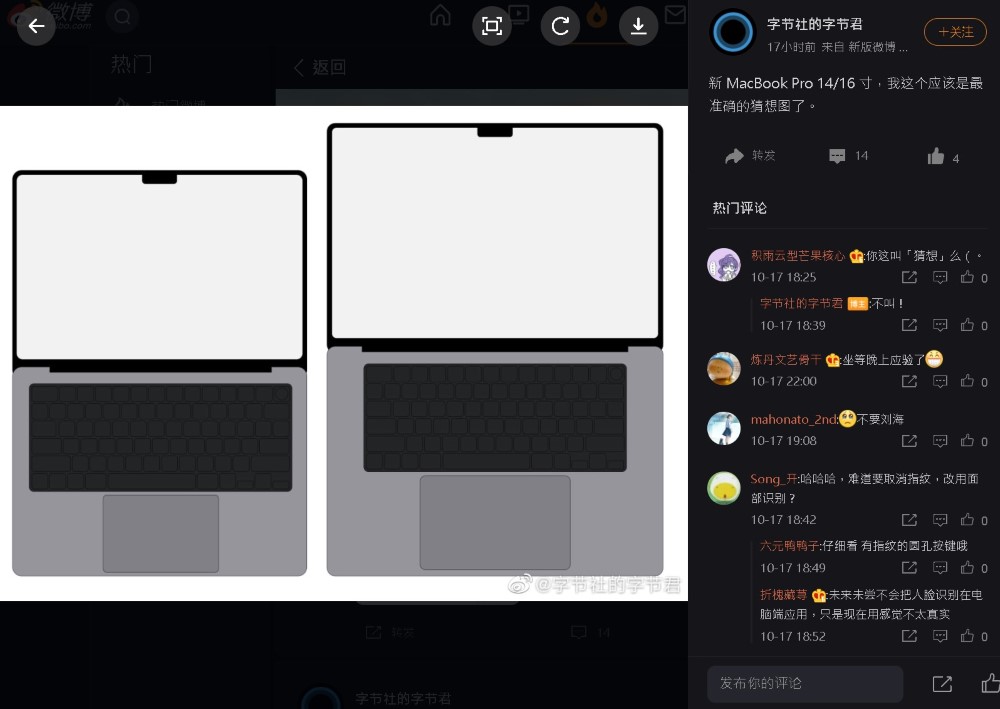Click 字节社的字节君 reply author name
1000x709 pixels.
pos(801,303)
